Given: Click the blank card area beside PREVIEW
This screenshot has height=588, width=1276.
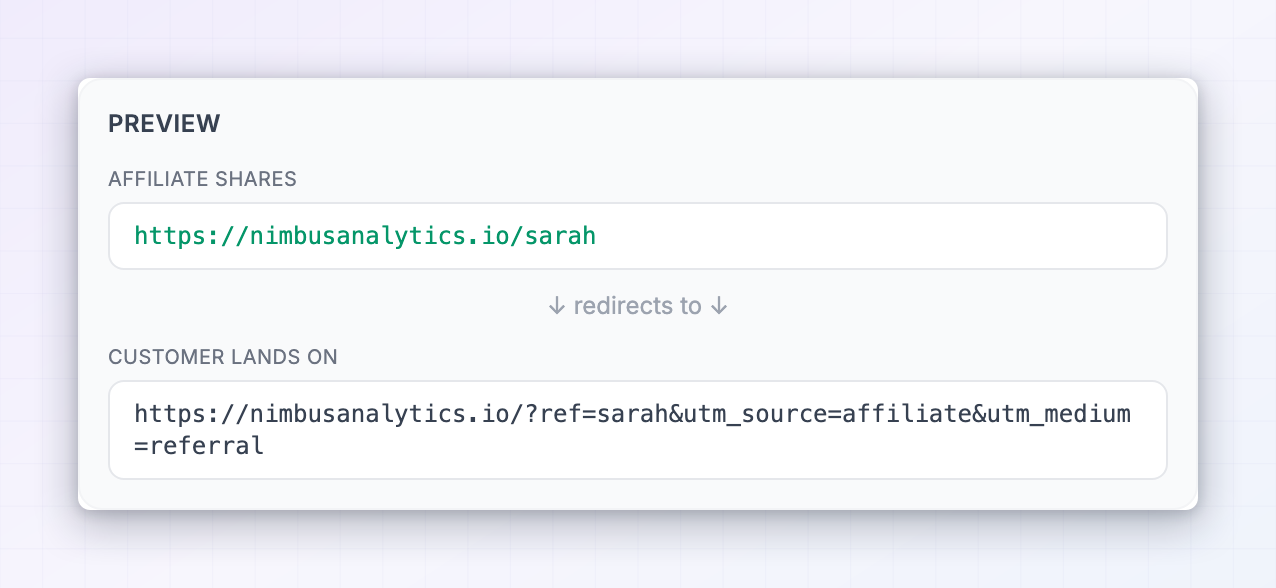Looking at the screenshot, I should pos(700,124).
